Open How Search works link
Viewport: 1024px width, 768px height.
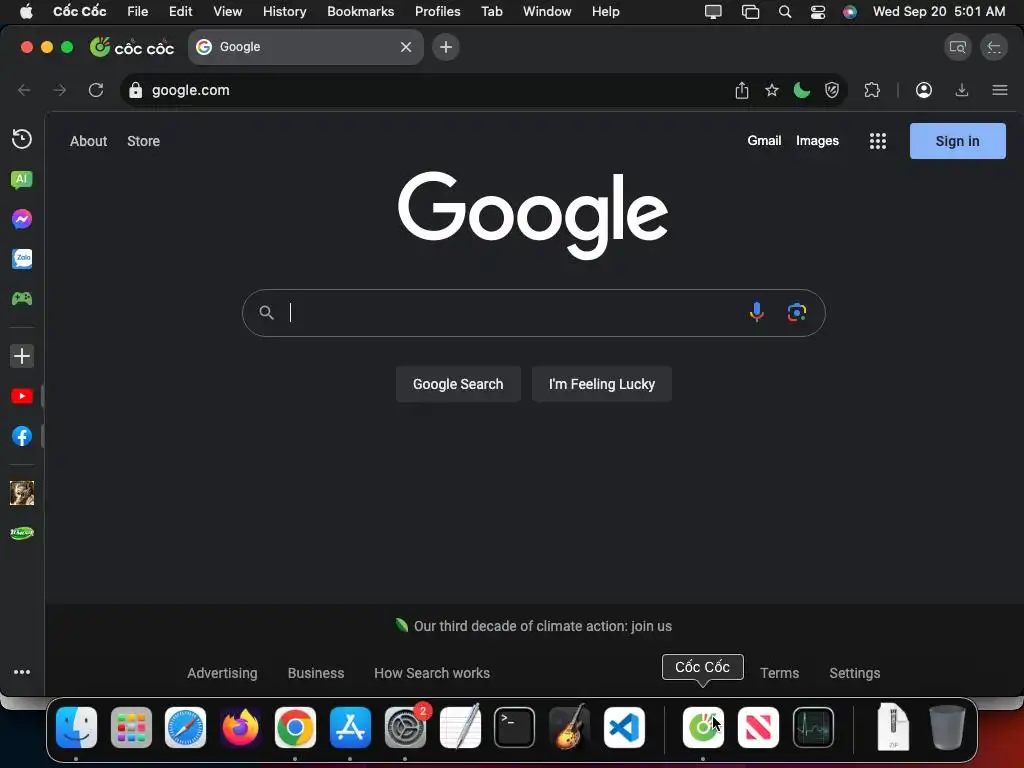pos(432,673)
